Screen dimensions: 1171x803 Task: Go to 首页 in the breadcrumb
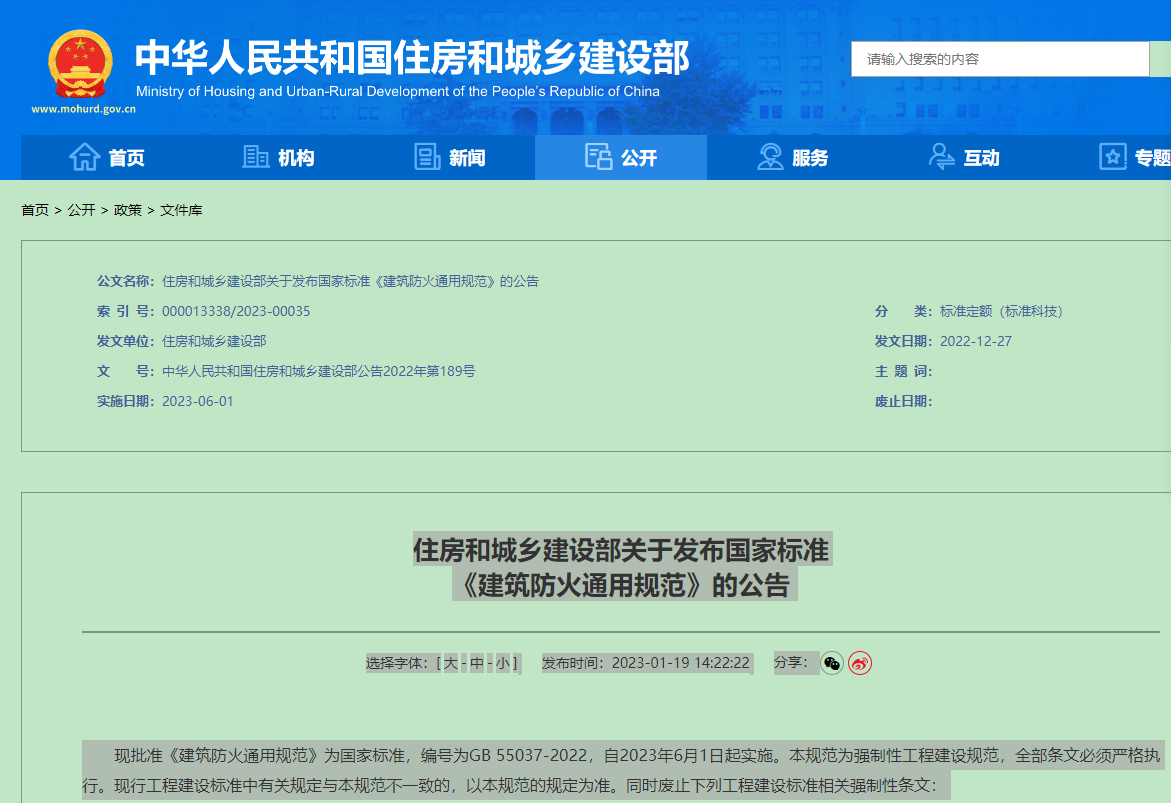[35, 210]
